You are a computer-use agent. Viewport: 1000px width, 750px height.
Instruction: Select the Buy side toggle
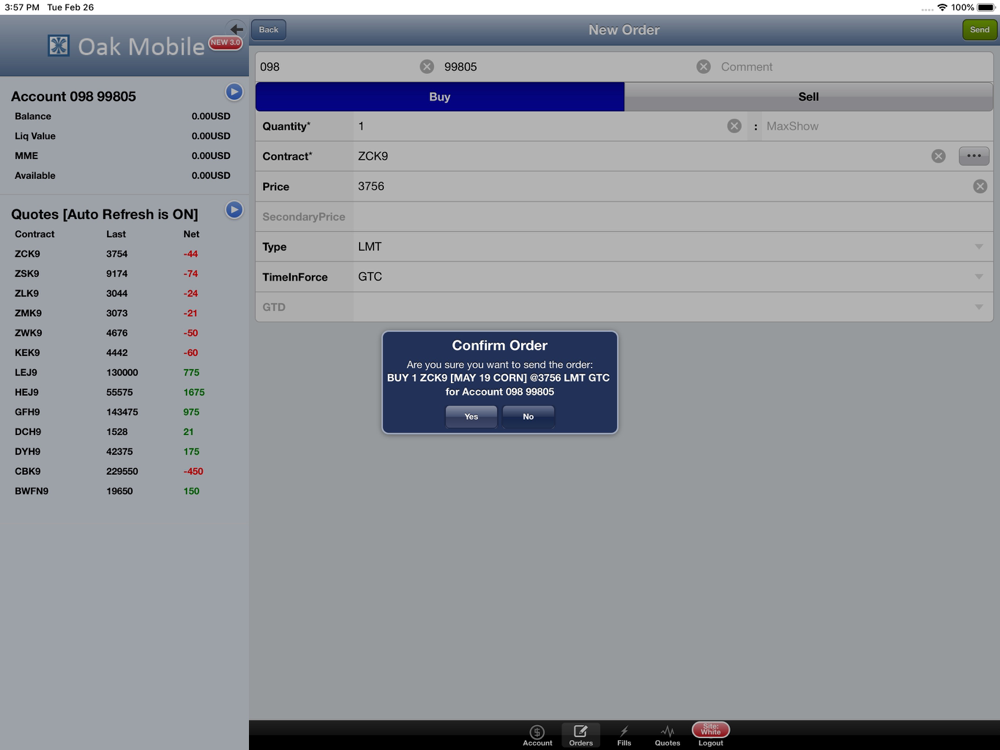pyautogui.click(x=439, y=97)
